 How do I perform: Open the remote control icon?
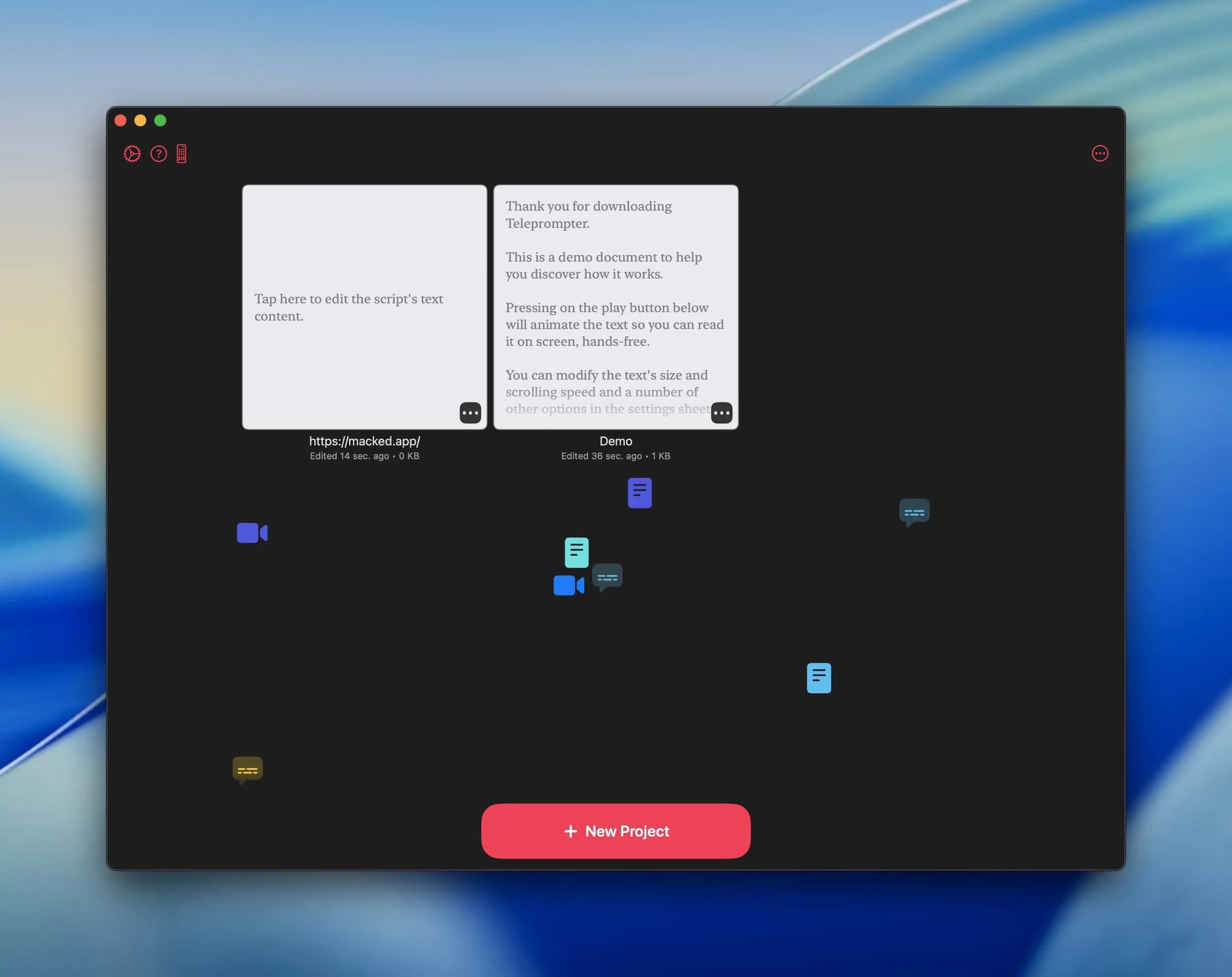click(181, 154)
